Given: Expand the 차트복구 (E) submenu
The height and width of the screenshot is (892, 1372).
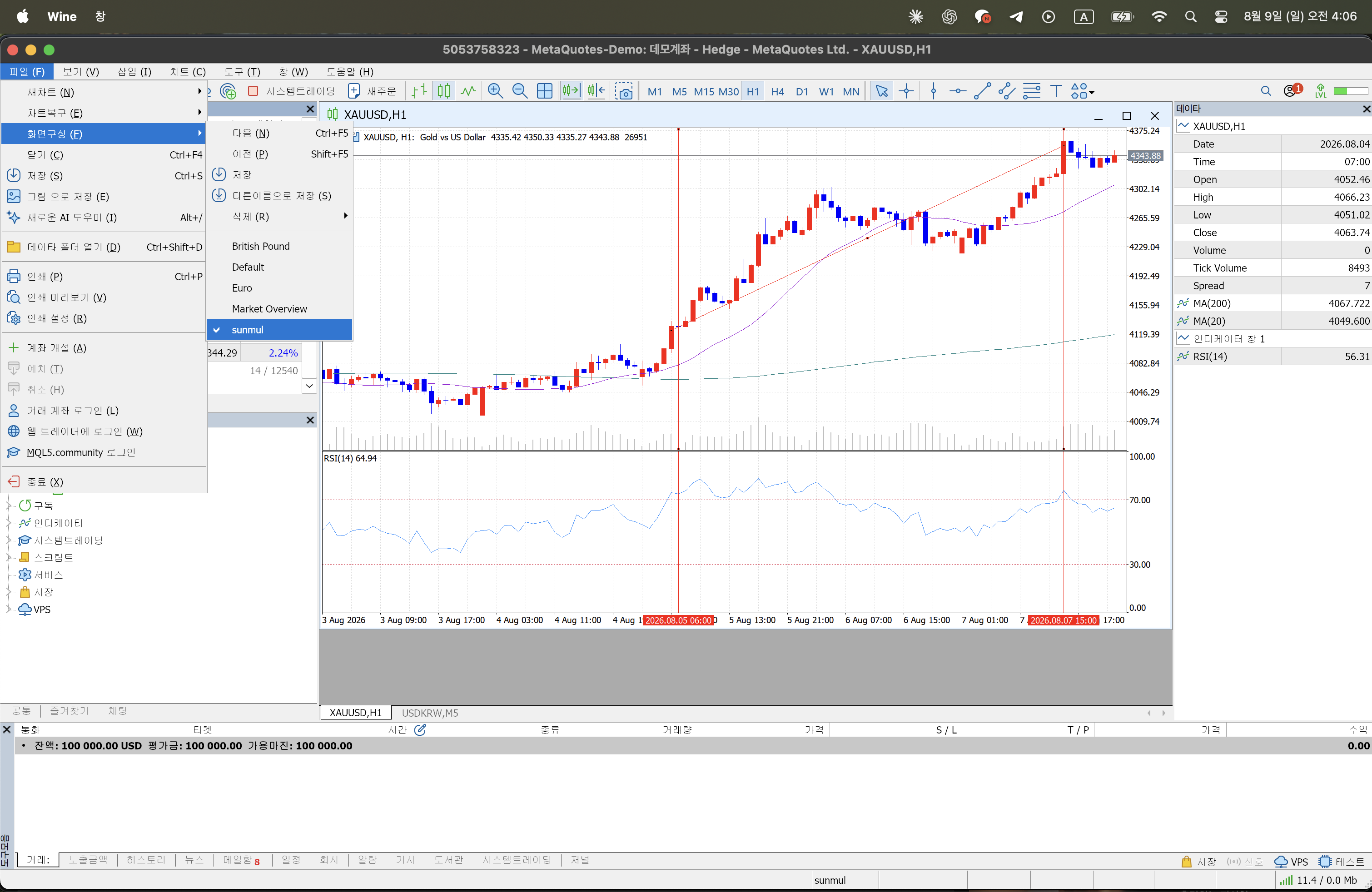Looking at the screenshot, I should pos(104,113).
